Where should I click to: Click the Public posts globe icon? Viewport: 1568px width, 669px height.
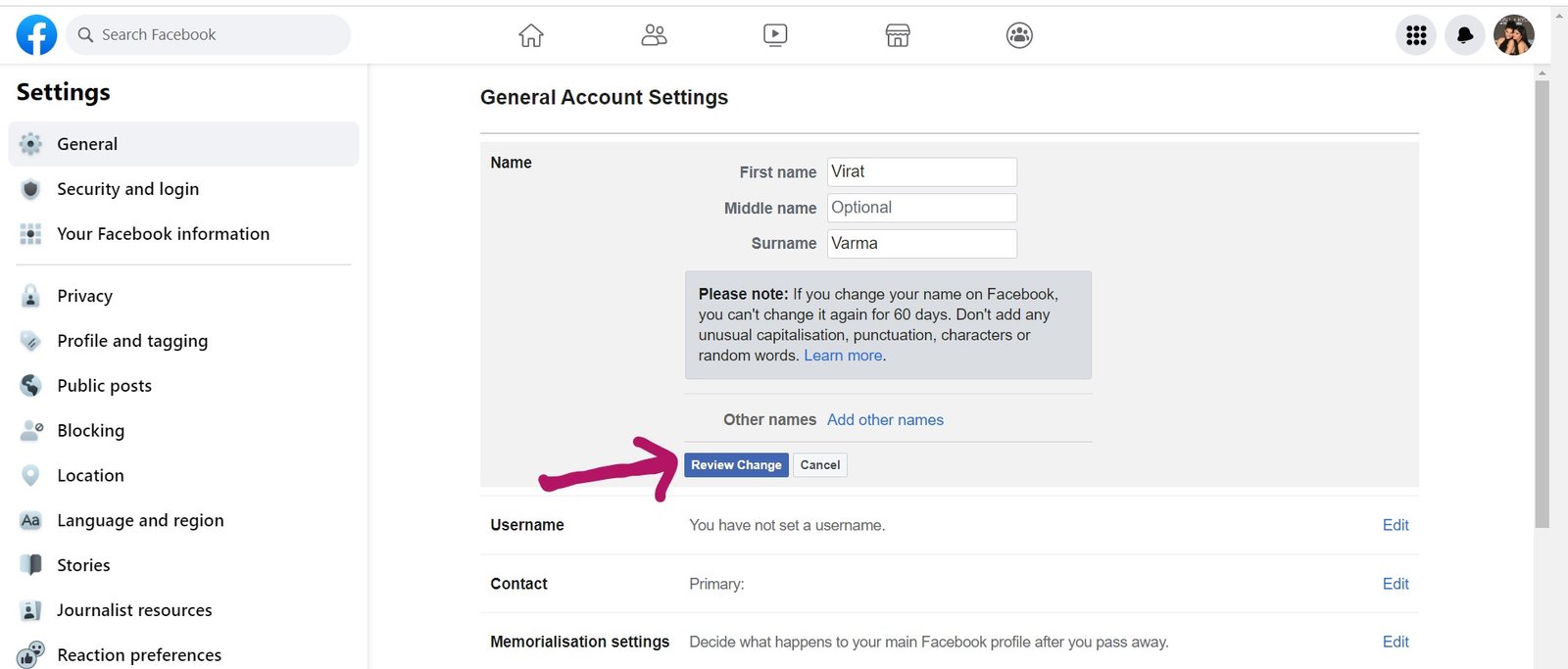(x=30, y=386)
